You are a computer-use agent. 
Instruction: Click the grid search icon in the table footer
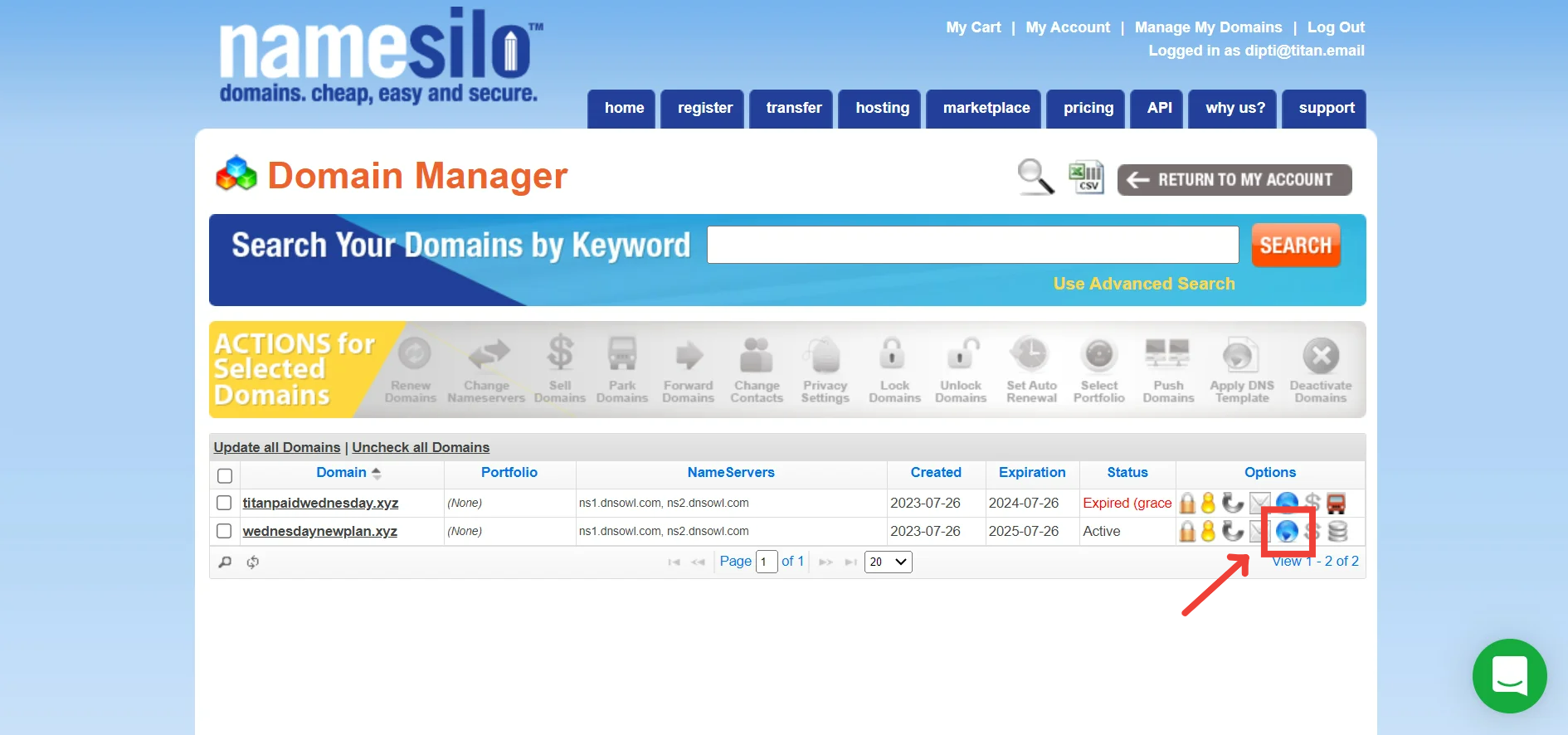tap(225, 562)
